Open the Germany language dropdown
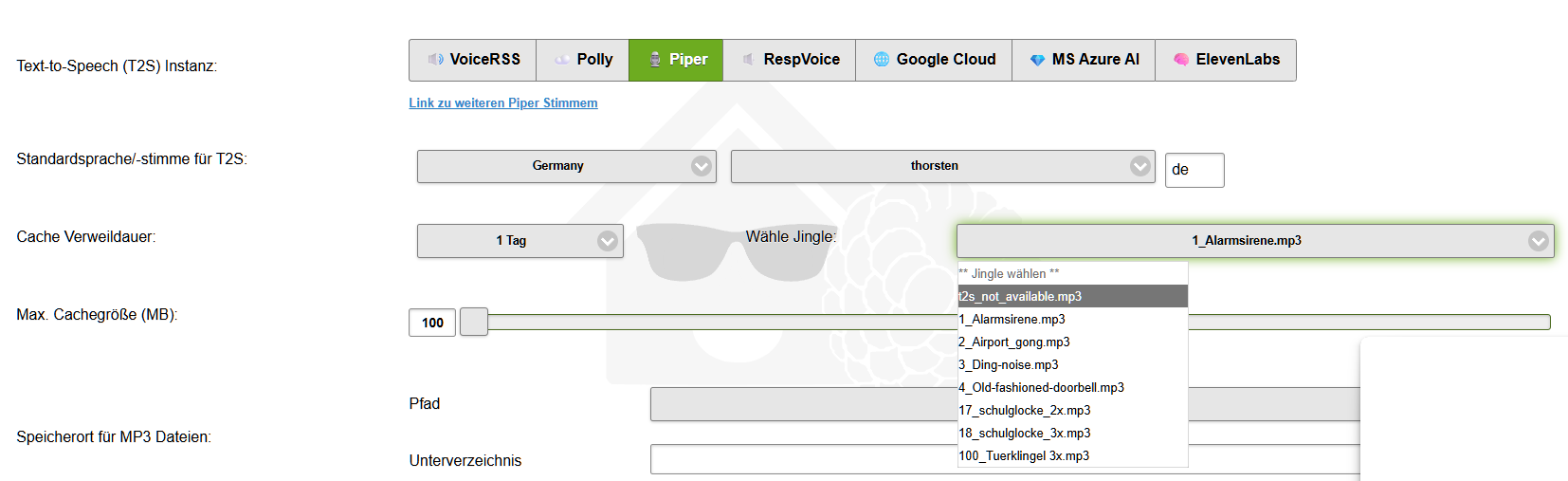The image size is (1568, 481). [566, 166]
